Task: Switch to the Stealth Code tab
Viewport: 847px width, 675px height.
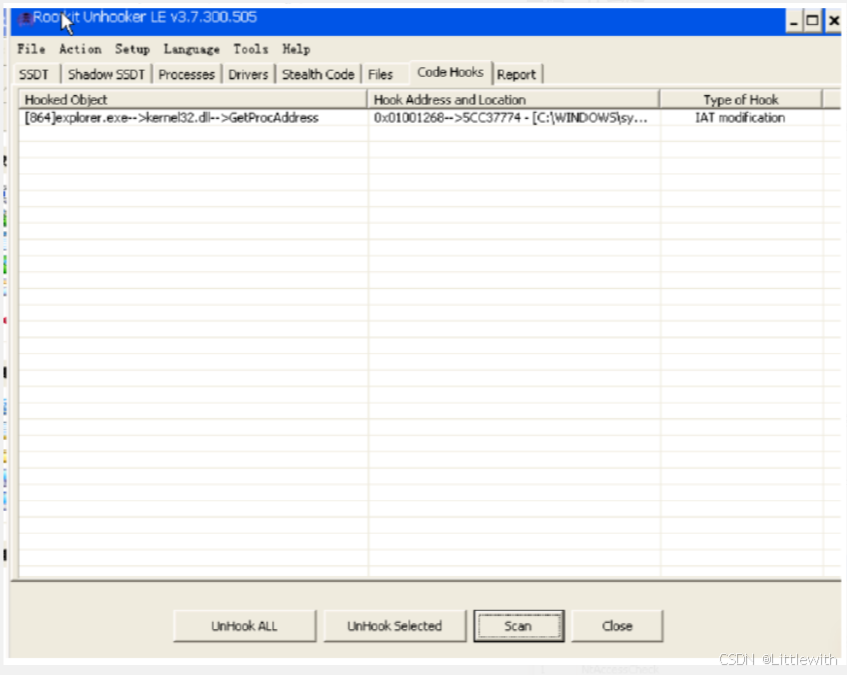Action: (x=318, y=75)
